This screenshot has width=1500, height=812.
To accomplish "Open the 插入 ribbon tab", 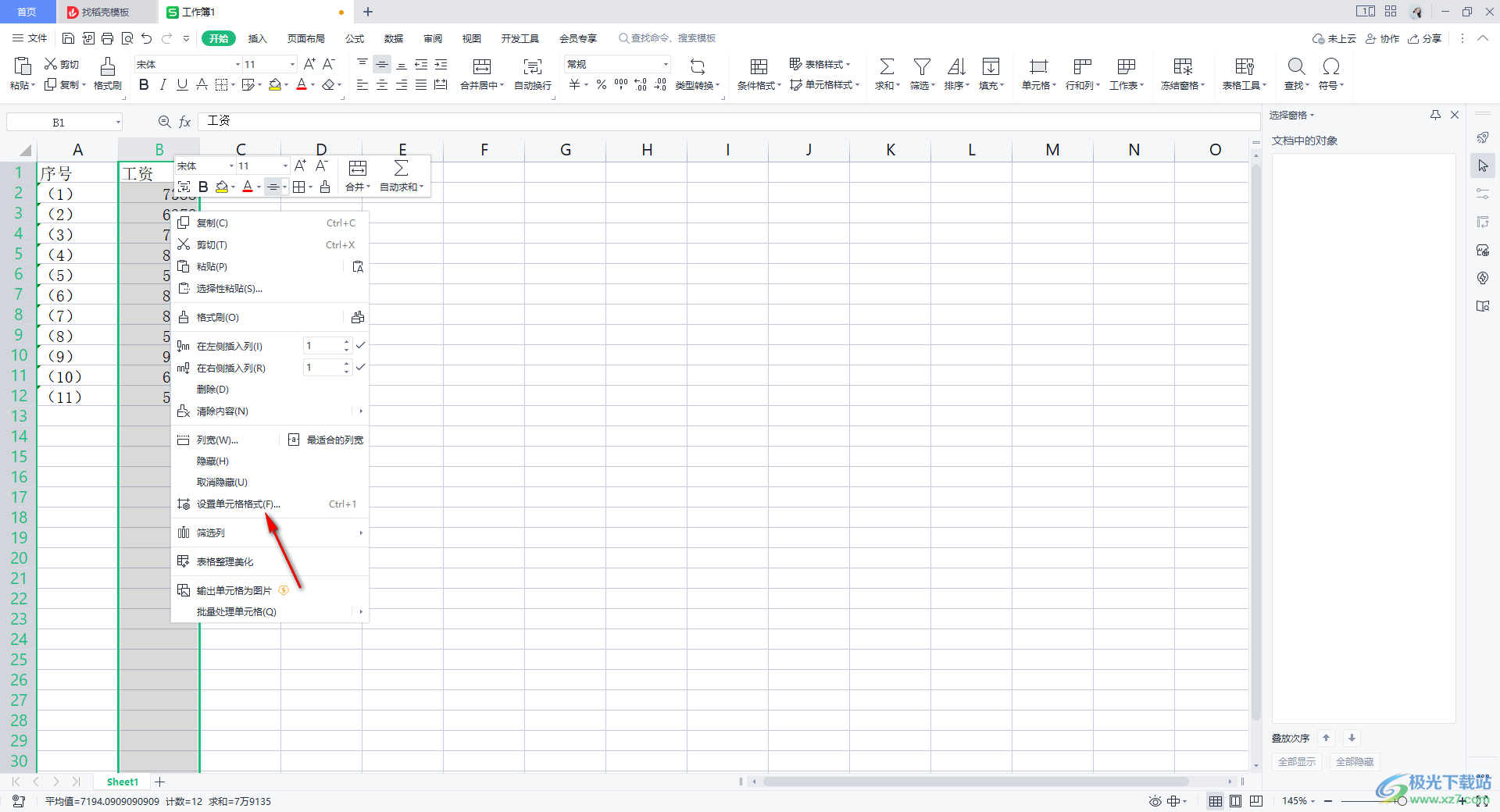I will (257, 38).
